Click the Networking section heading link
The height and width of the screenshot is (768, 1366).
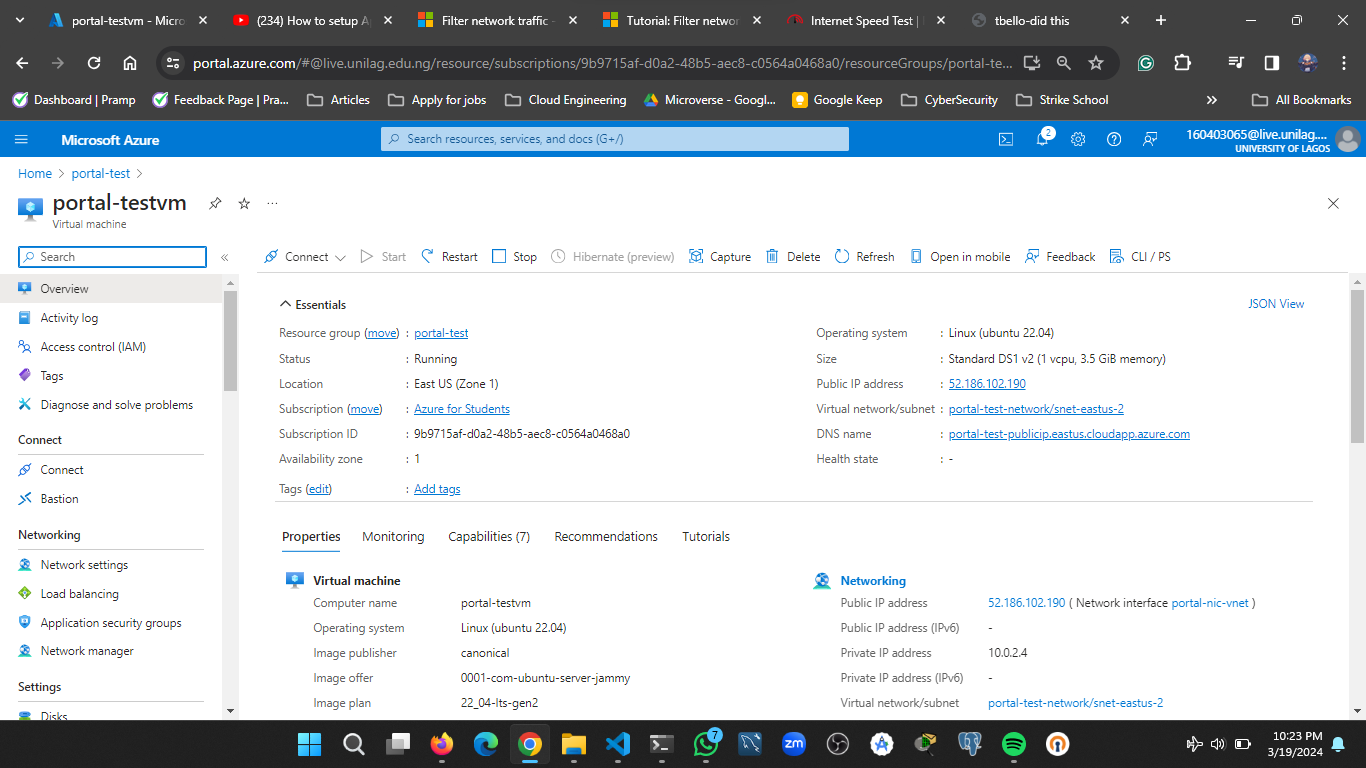(x=873, y=581)
